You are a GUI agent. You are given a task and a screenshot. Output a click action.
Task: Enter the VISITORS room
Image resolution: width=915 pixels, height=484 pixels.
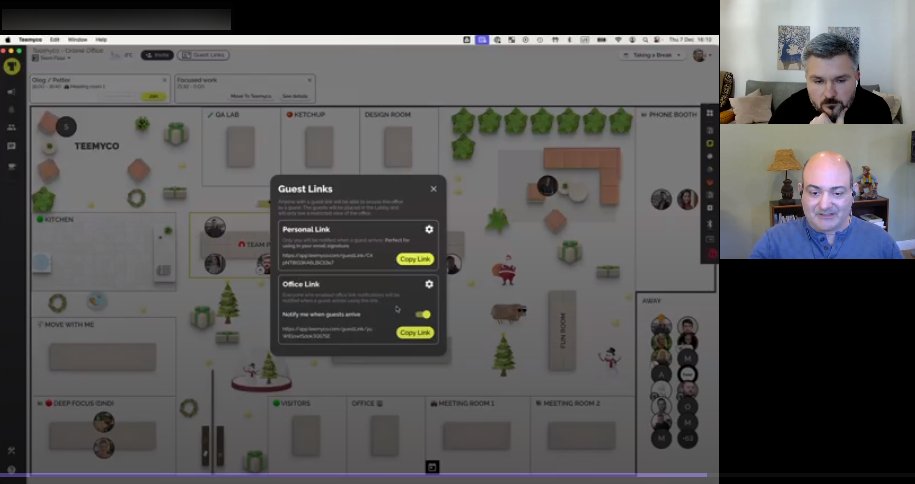pyautogui.click(x=306, y=435)
